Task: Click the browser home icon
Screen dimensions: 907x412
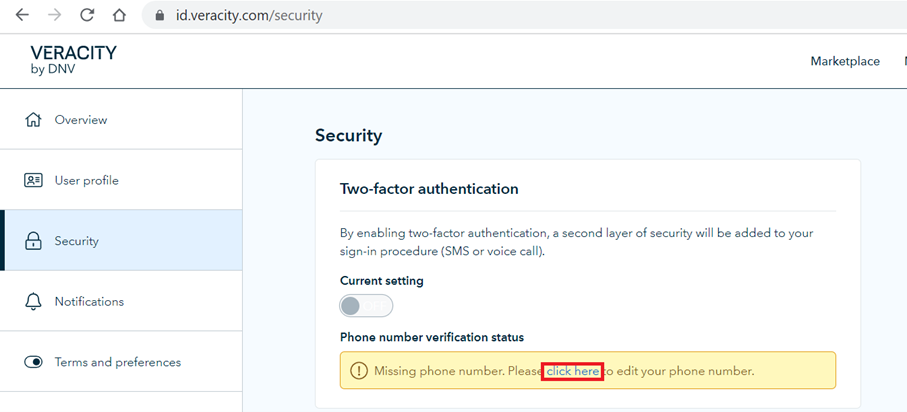Action: point(119,16)
